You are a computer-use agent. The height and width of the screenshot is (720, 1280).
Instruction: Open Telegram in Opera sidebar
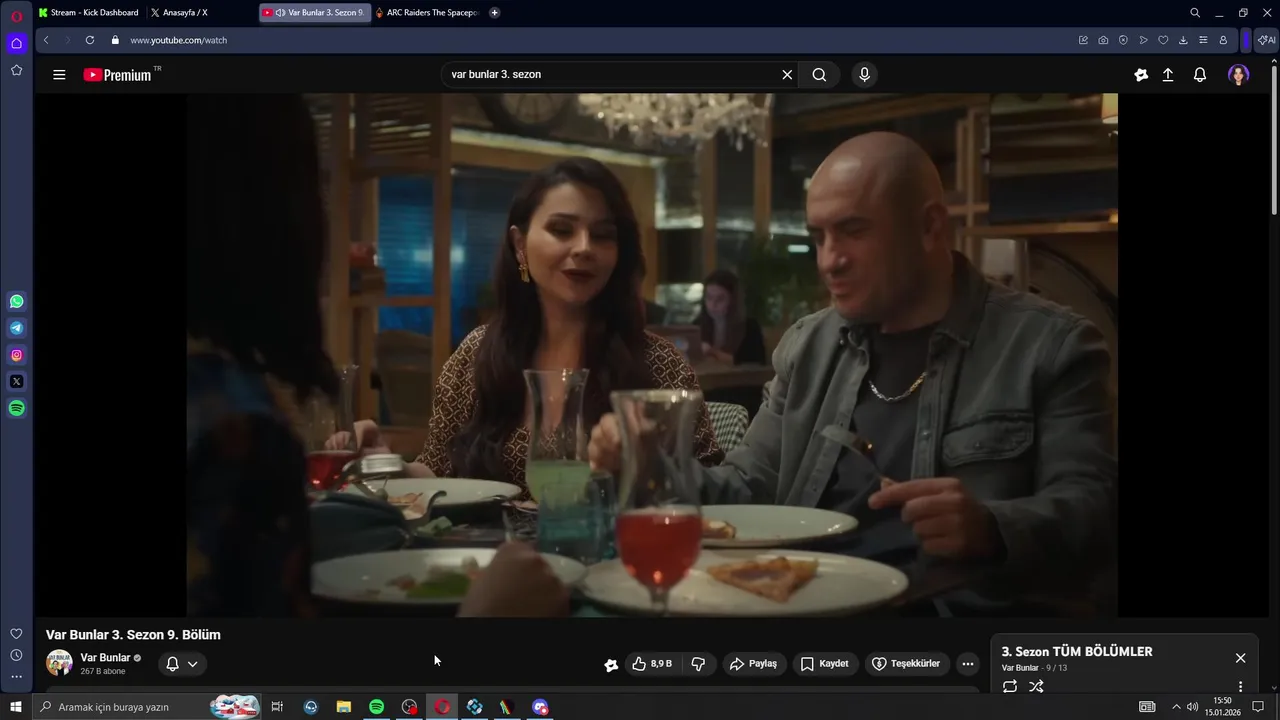16,328
